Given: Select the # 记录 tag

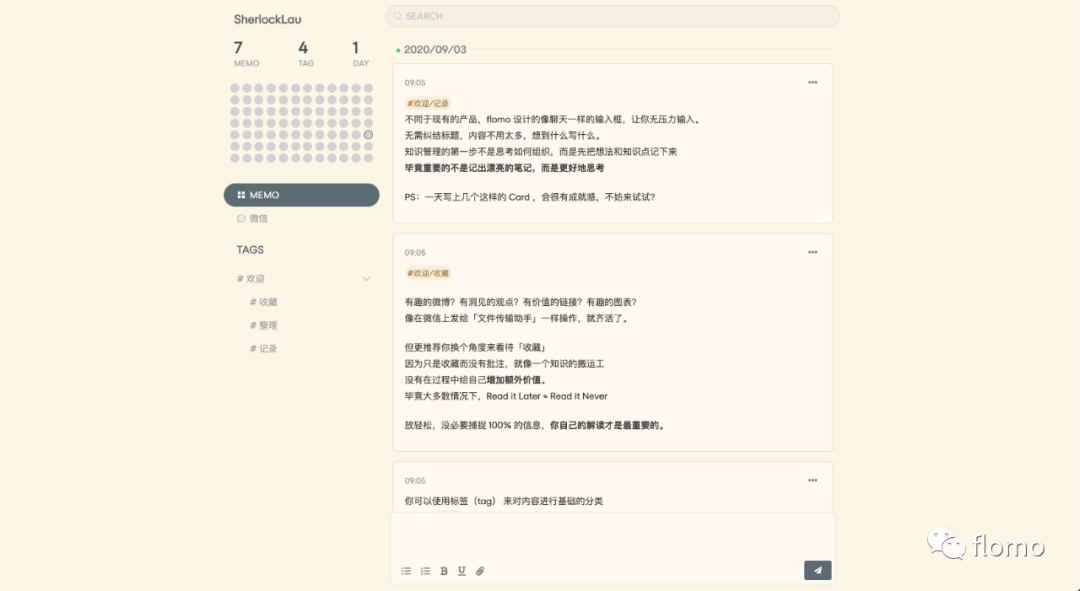Looking at the screenshot, I should [x=263, y=349].
